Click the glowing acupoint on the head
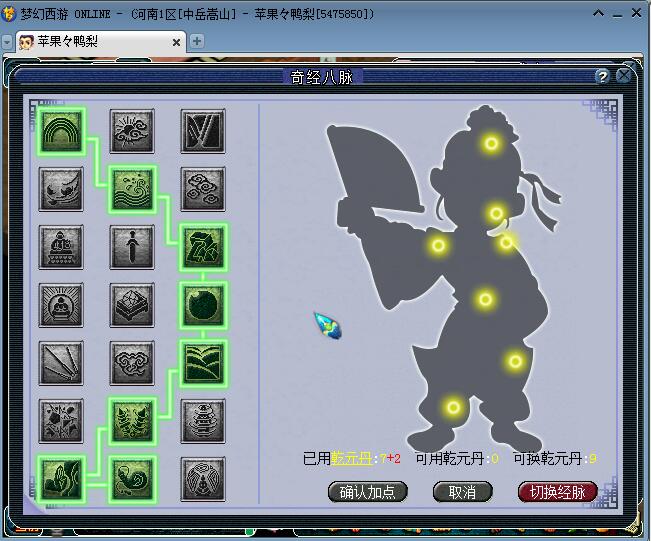This screenshot has height=541, width=651. 492,144
